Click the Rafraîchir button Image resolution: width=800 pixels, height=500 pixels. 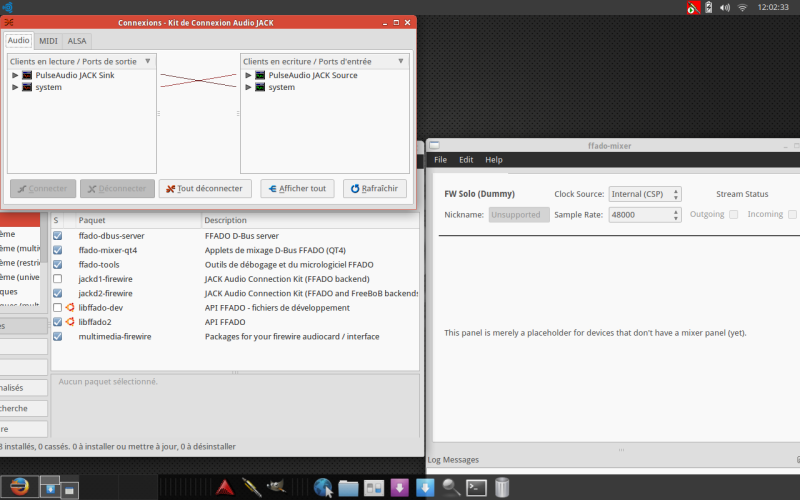tap(374, 188)
